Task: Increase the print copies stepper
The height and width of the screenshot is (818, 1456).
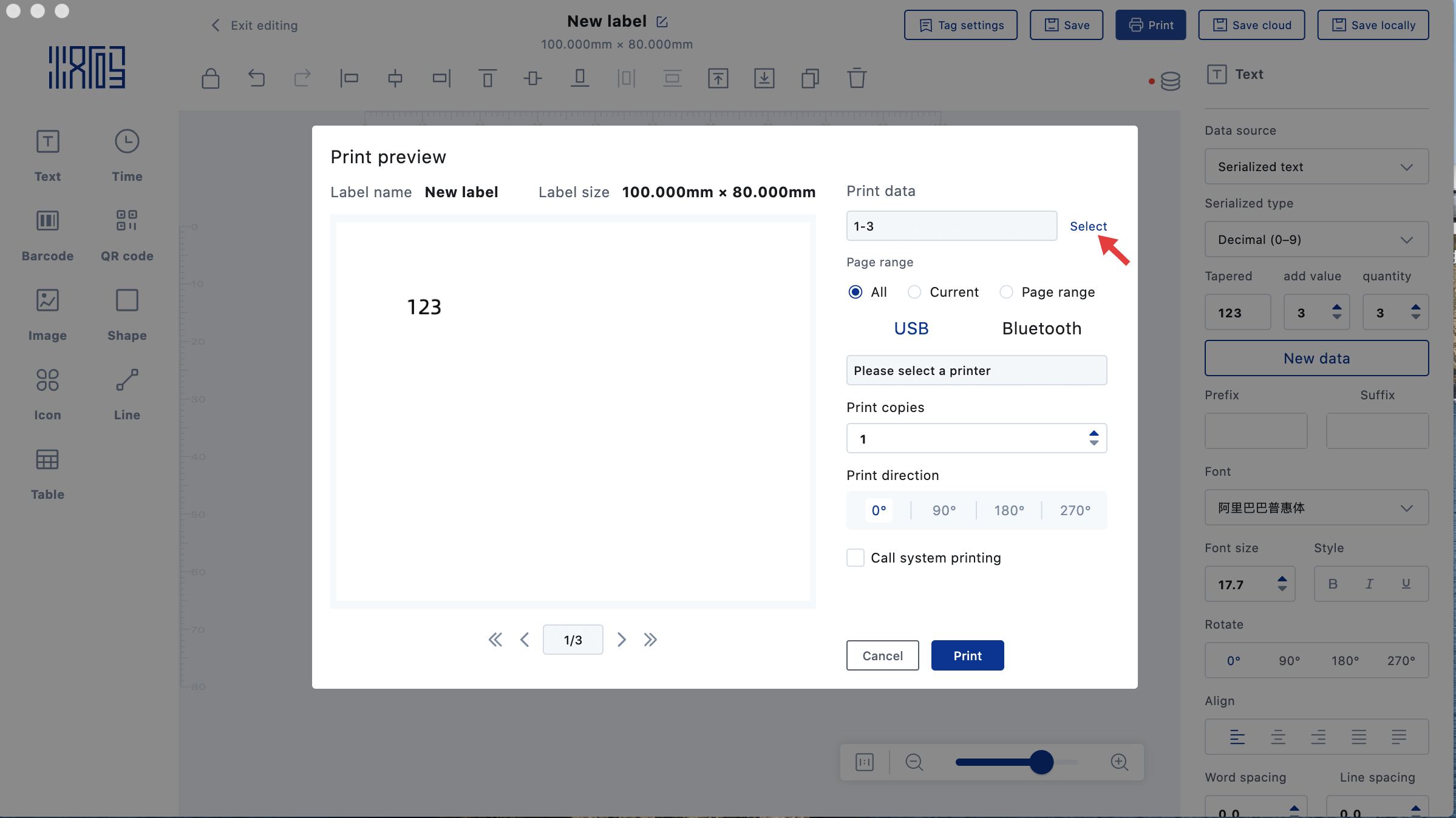Action: click(1094, 433)
